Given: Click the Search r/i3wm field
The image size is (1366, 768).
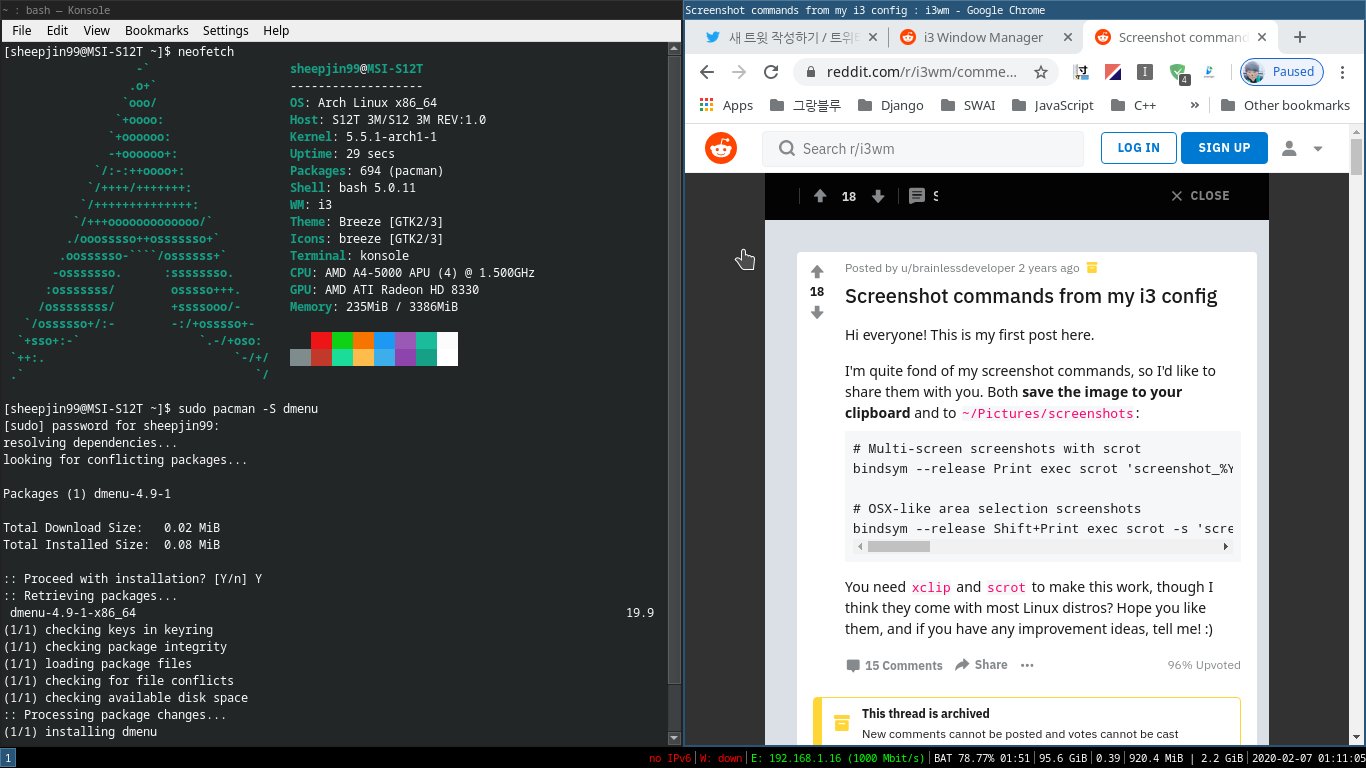Looking at the screenshot, I should click(x=923, y=148).
